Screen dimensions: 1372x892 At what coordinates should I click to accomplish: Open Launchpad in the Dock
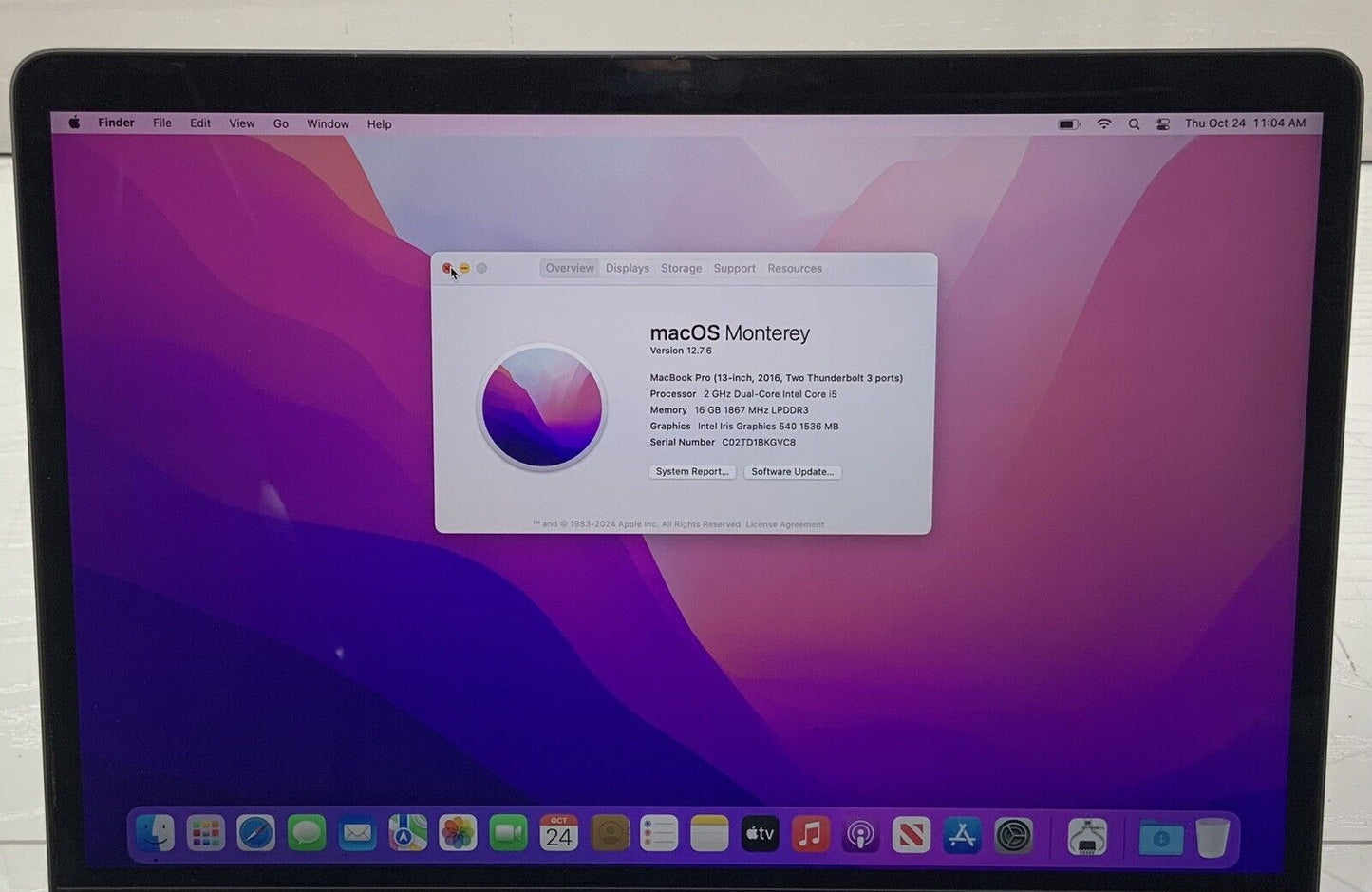[x=206, y=834]
